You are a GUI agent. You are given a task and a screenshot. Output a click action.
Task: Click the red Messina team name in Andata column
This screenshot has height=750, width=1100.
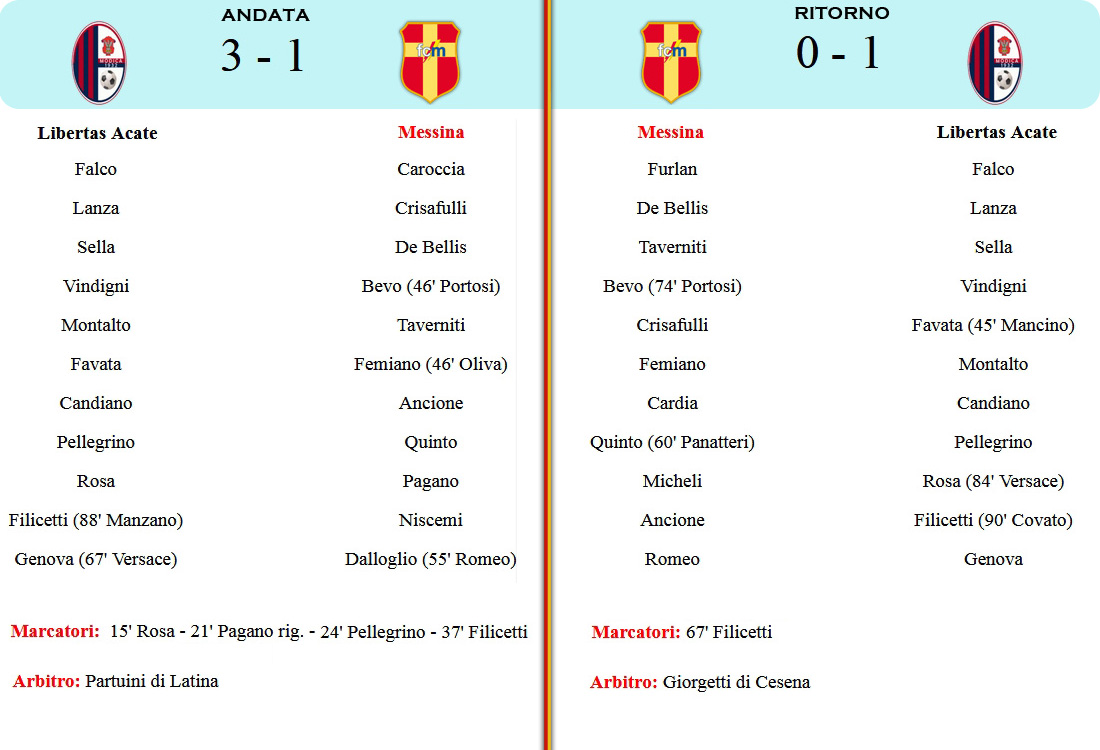(x=431, y=132)
